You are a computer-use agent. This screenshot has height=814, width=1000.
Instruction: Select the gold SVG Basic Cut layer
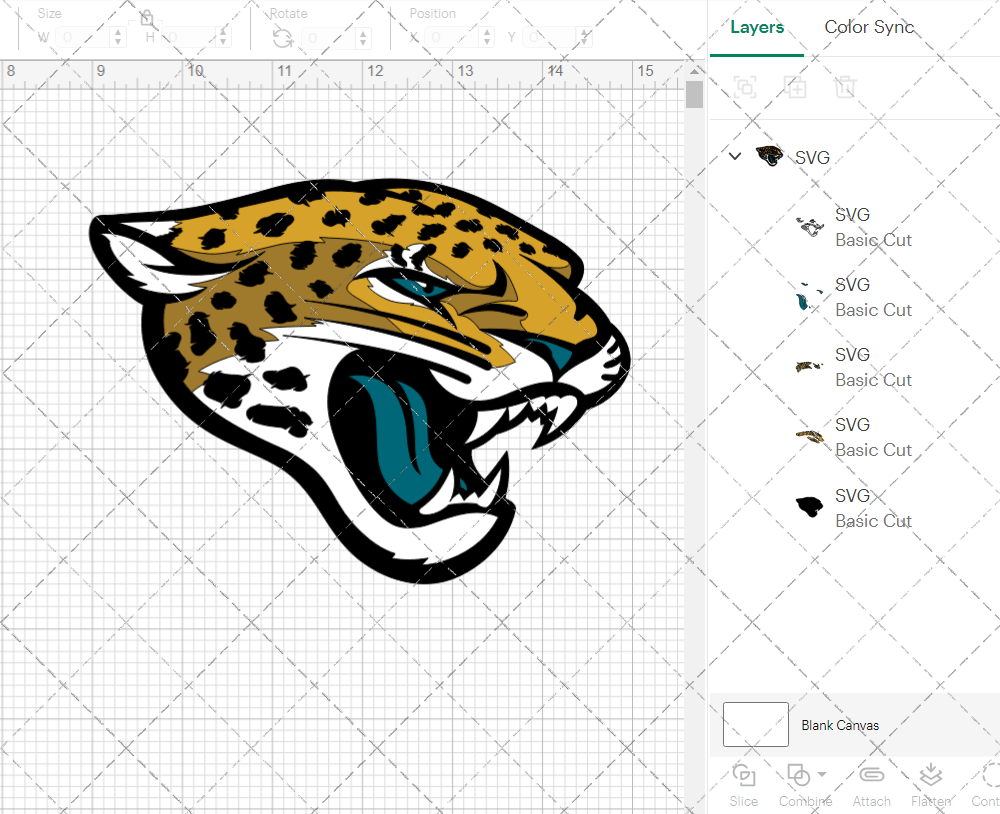pyautogui.click(x=855, y=438)
